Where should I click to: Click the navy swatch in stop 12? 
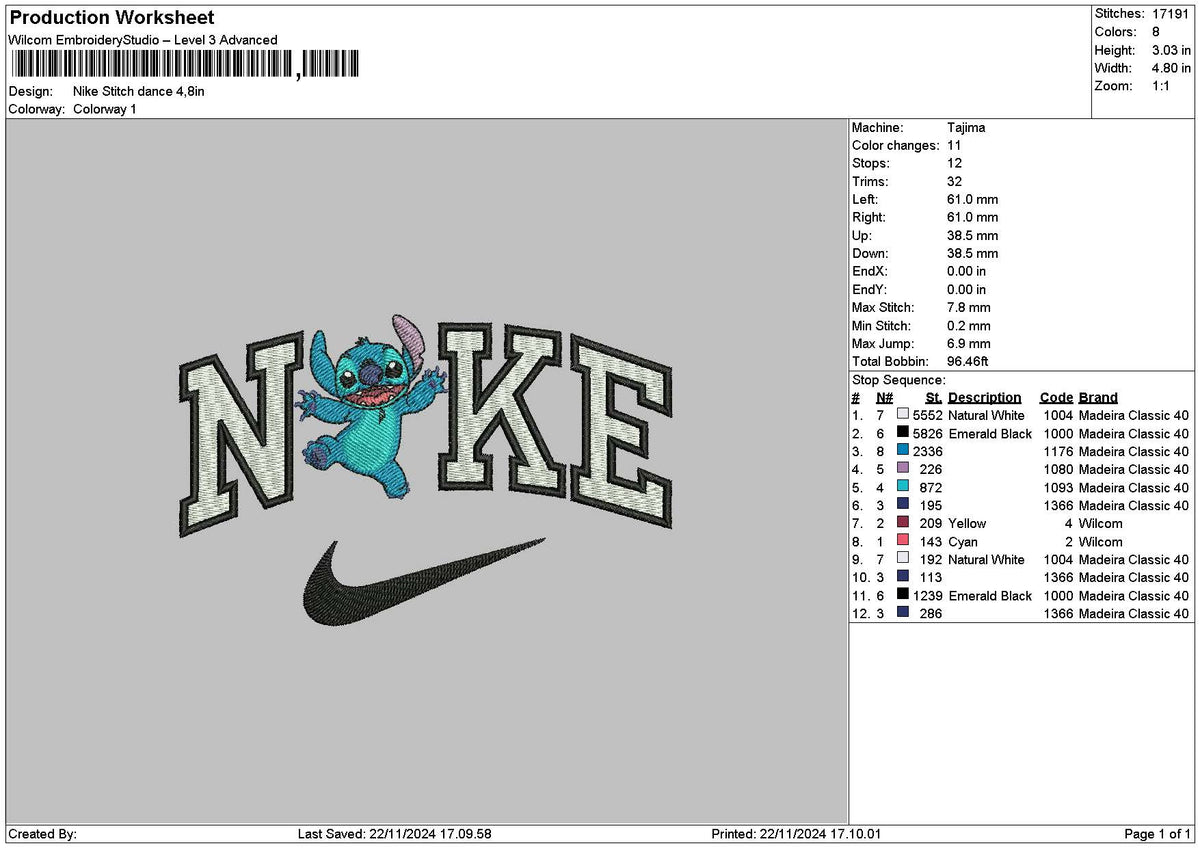(903, 613)
